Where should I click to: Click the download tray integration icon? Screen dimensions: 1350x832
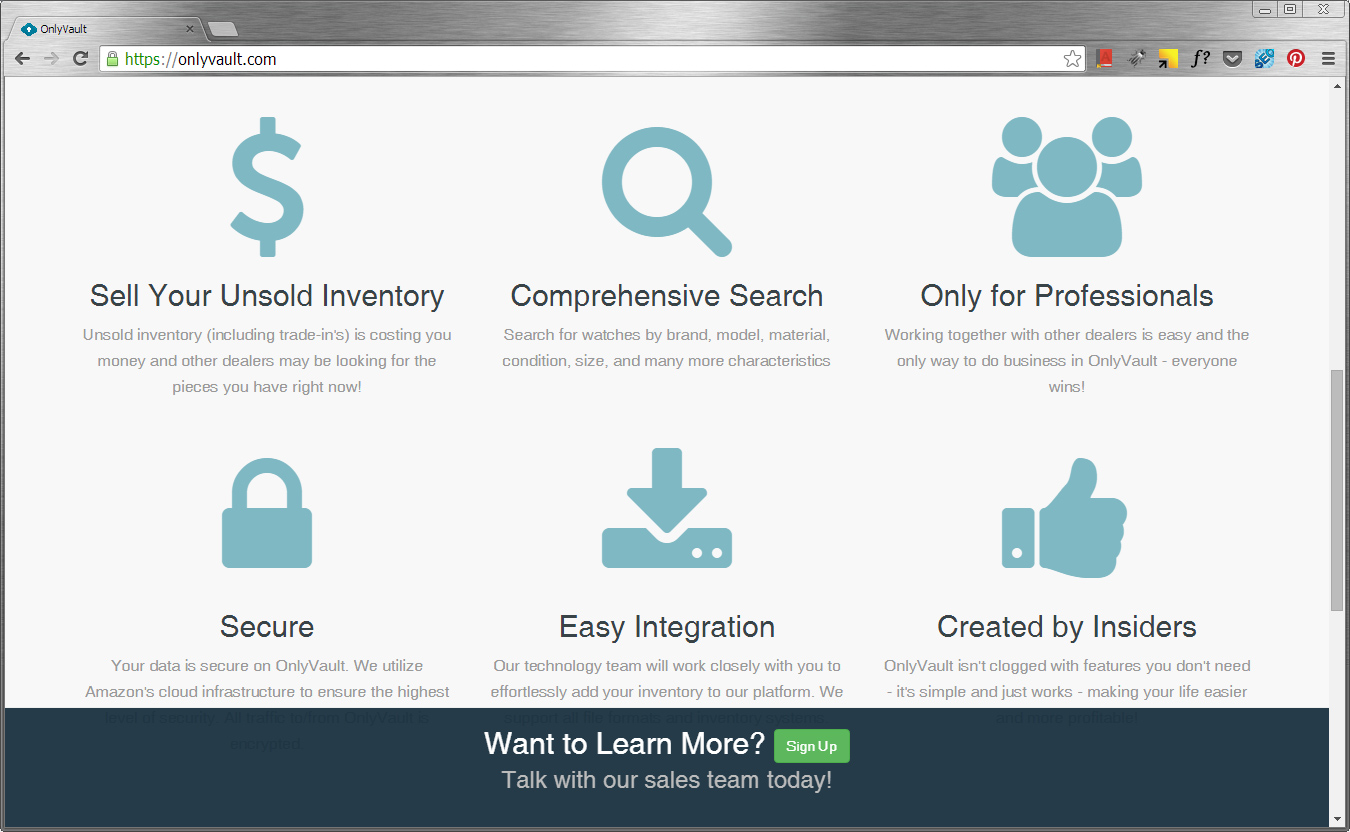(x=667, y=508)
